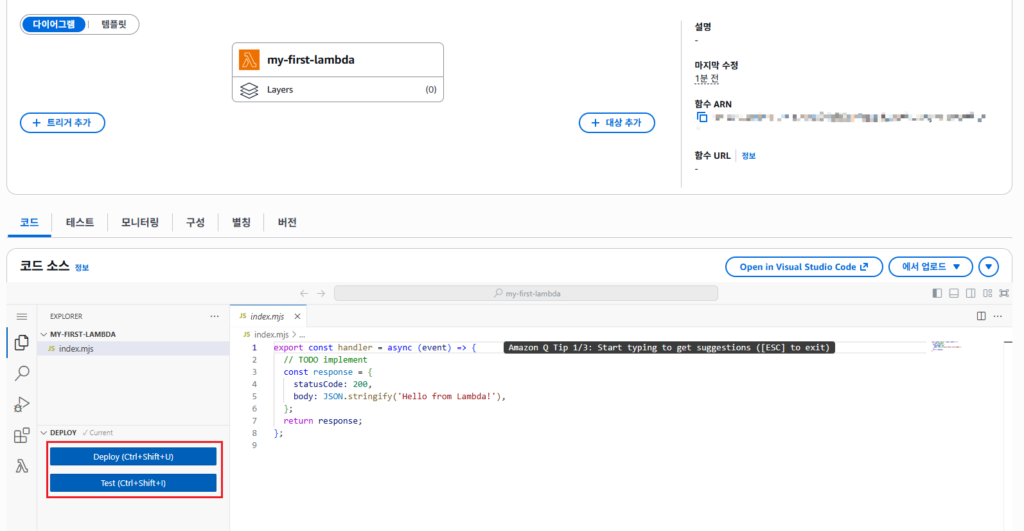
Task: Open the 버전 tab
Action: click(x=287, y=223)
